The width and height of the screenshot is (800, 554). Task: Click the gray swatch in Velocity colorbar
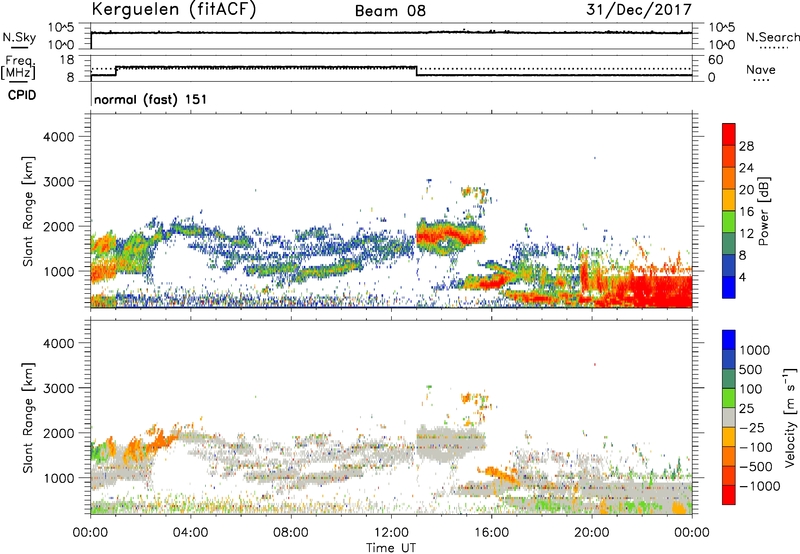coord(729,417)
